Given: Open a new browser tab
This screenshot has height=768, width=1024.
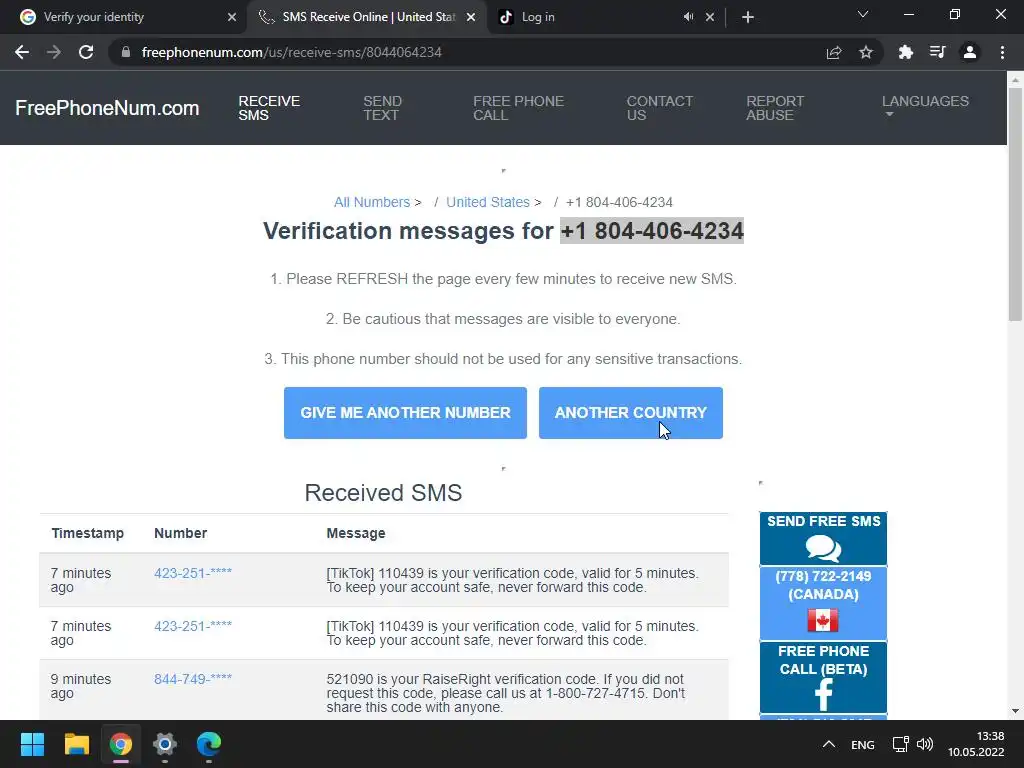Looking at the screenshot, I should coord(748,17).
